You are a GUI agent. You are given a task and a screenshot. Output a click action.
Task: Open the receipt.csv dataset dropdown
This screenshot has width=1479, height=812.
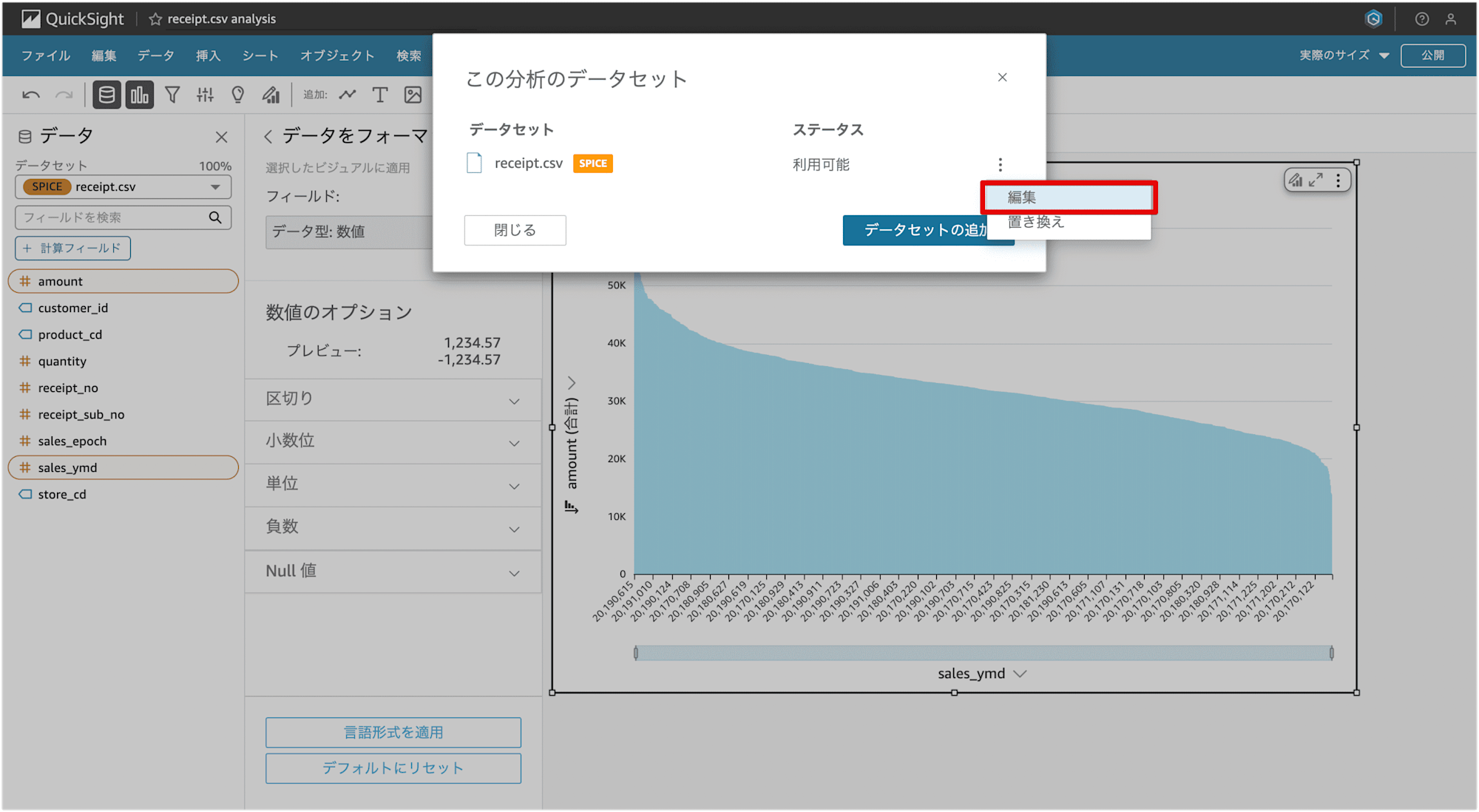(123, 187)
